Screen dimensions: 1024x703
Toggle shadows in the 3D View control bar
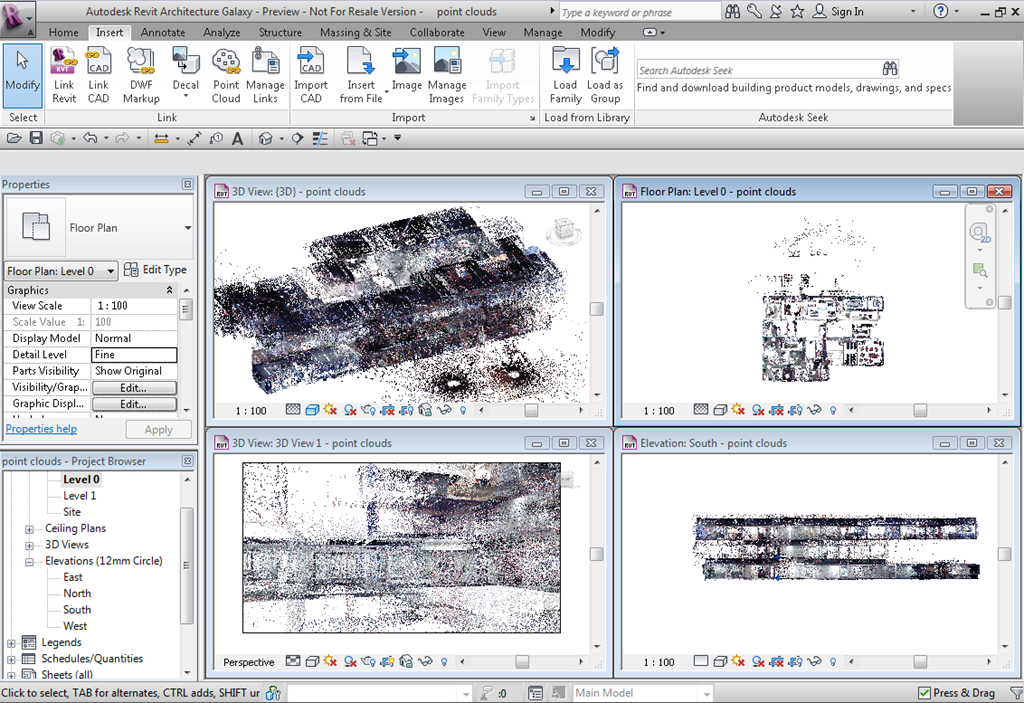[x=350, y=410]
